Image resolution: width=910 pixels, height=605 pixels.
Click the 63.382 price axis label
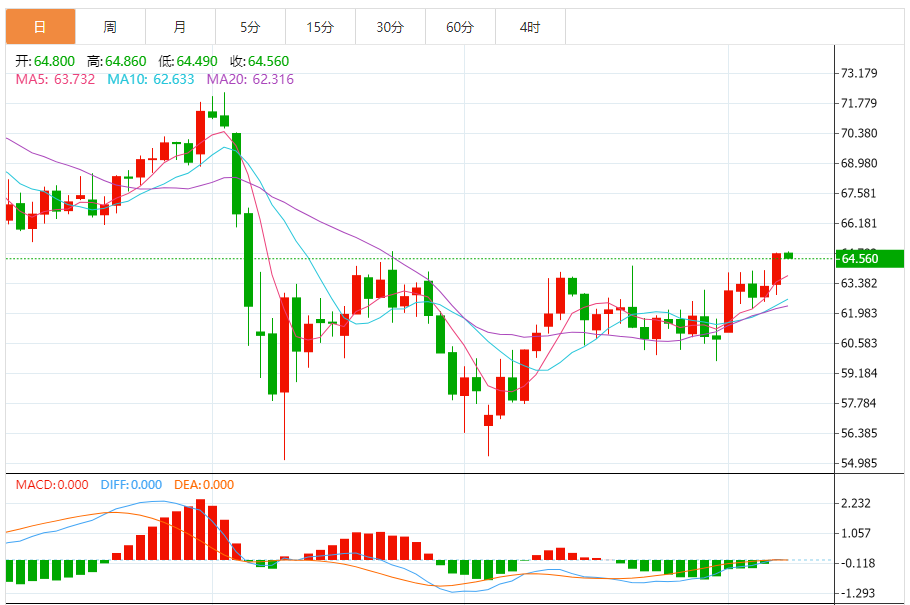859,283
